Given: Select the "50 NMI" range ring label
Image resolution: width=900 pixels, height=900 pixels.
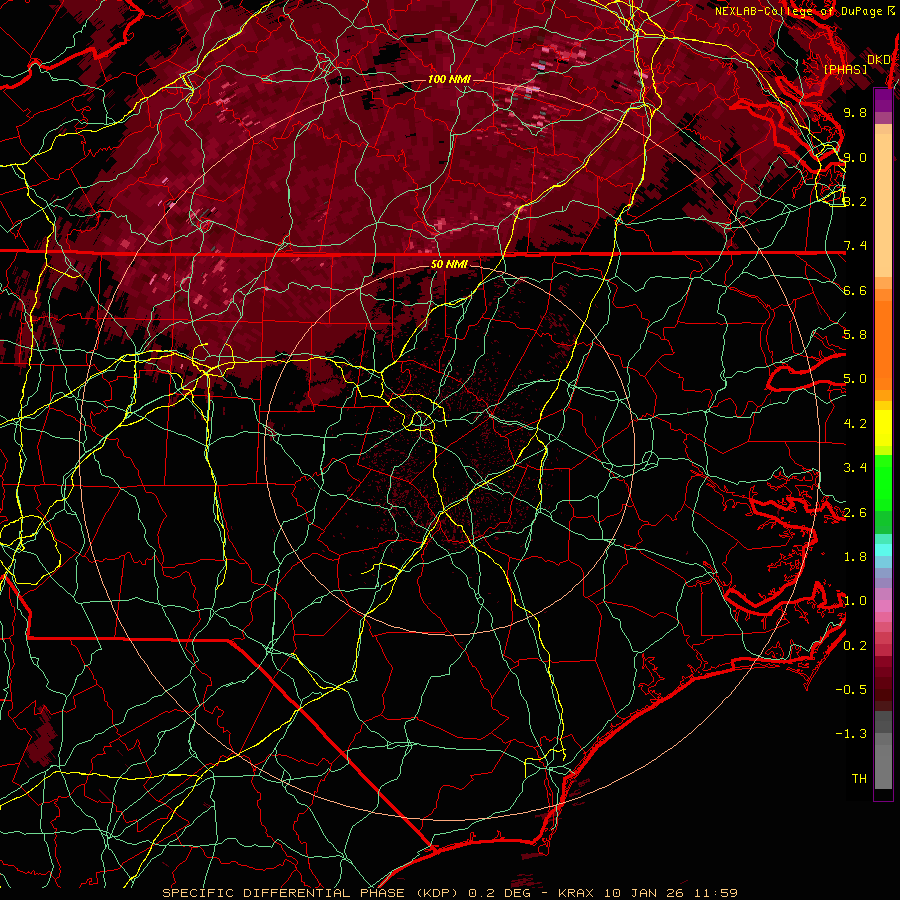Looking at the screenshot, I should tap(449, 264).
